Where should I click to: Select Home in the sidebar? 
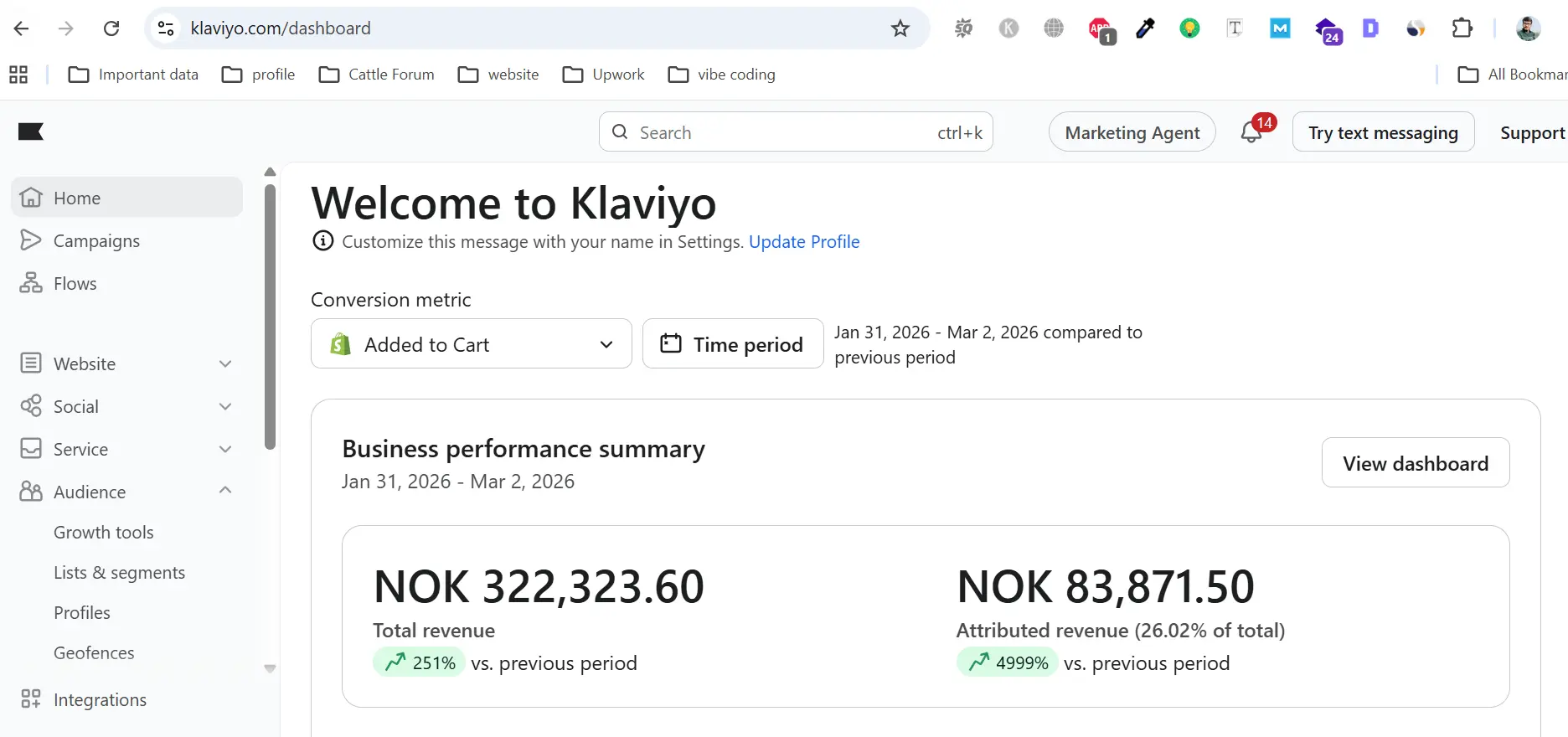[x=127, y=198]
